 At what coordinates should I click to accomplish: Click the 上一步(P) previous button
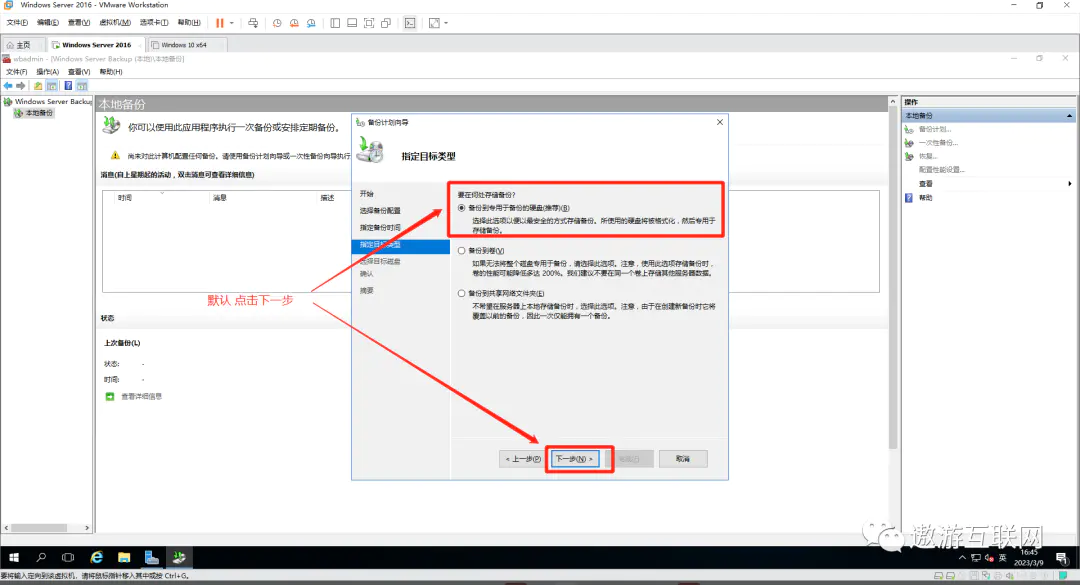point(523,459)
